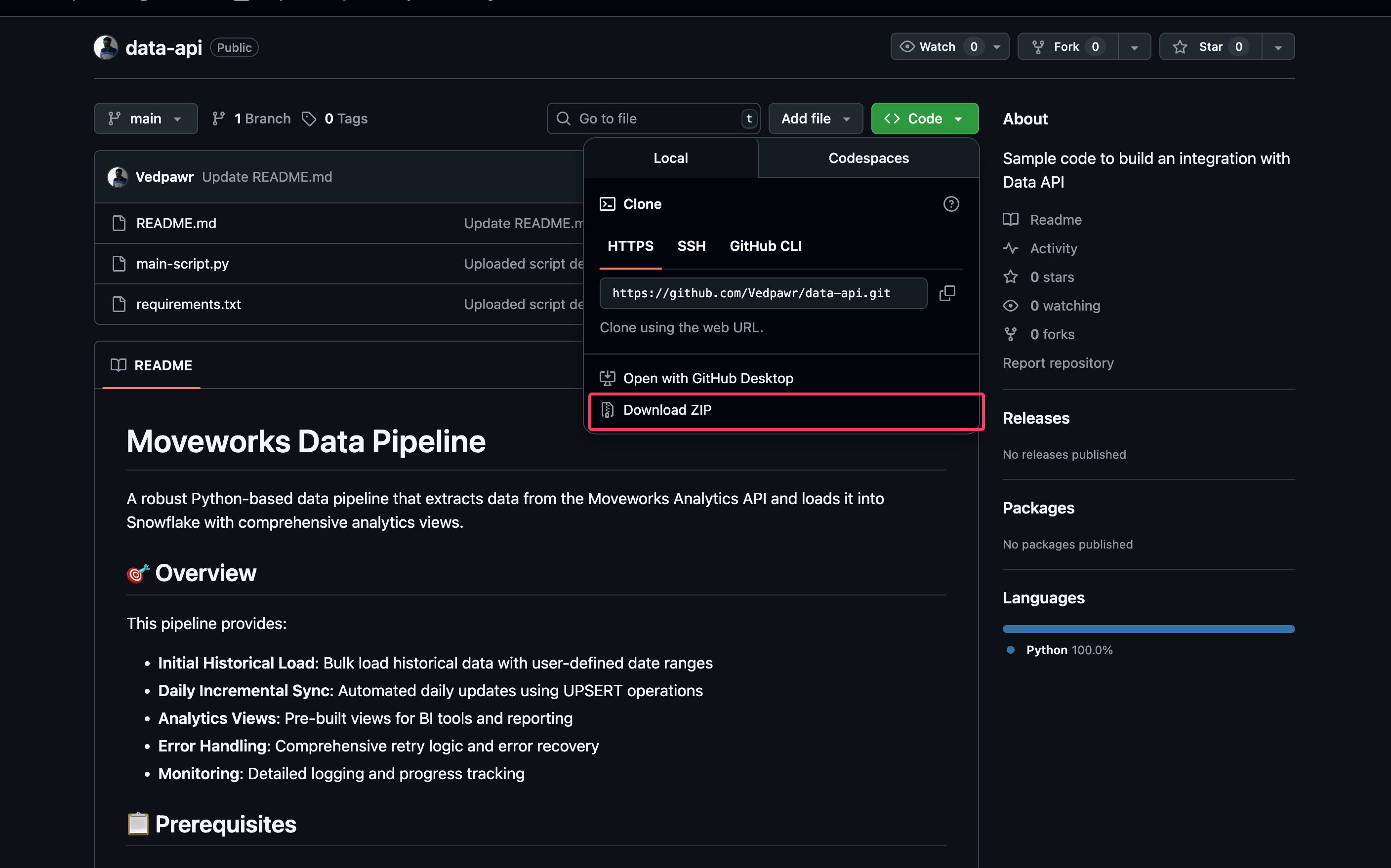Image resolution: width=1391 pixels, height=868 pixels.
Task: Click the Packages heading link
Action: pyautogui.click(x=1038, y=508)
